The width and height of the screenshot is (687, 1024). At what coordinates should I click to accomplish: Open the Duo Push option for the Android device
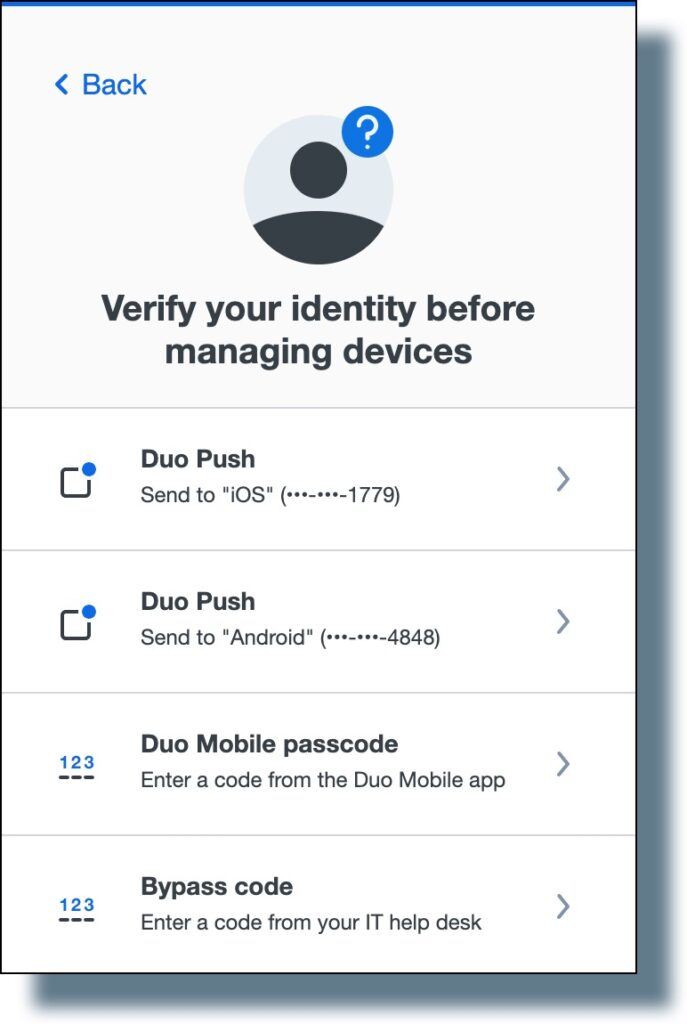click(562, 622)
